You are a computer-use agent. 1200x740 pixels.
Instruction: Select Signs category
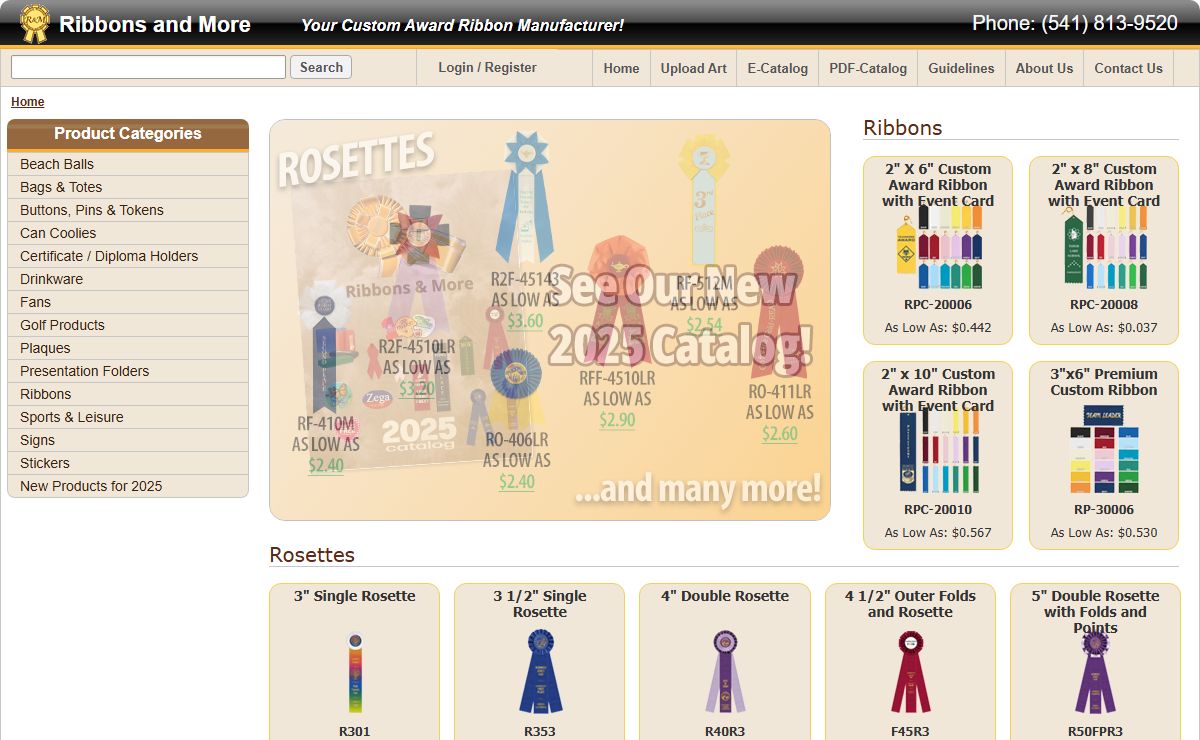(128, 440)
